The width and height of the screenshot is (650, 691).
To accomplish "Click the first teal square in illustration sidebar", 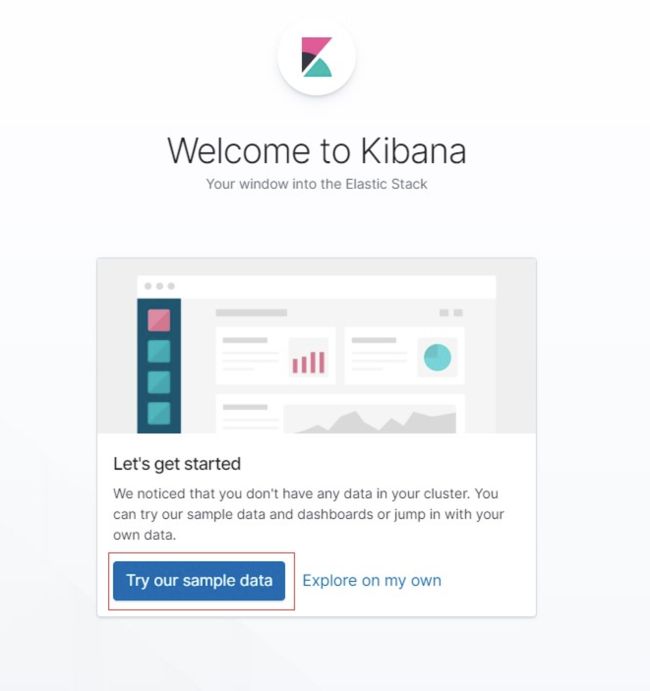I will pyautogui.click(x=159, y=351).
